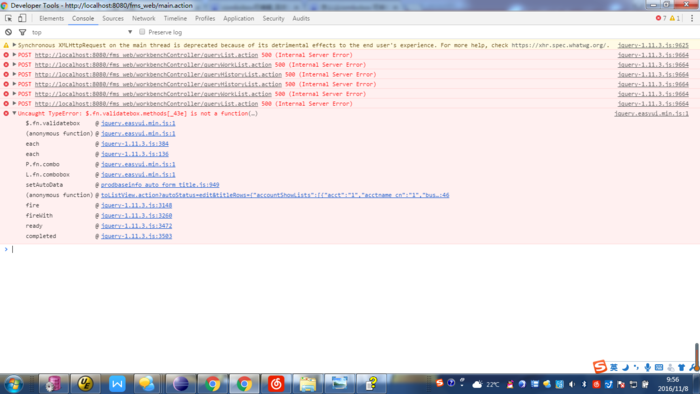Expand the first queryList.action POST error
This screenshot has height=394, width=700.
(x=14, y=54)
